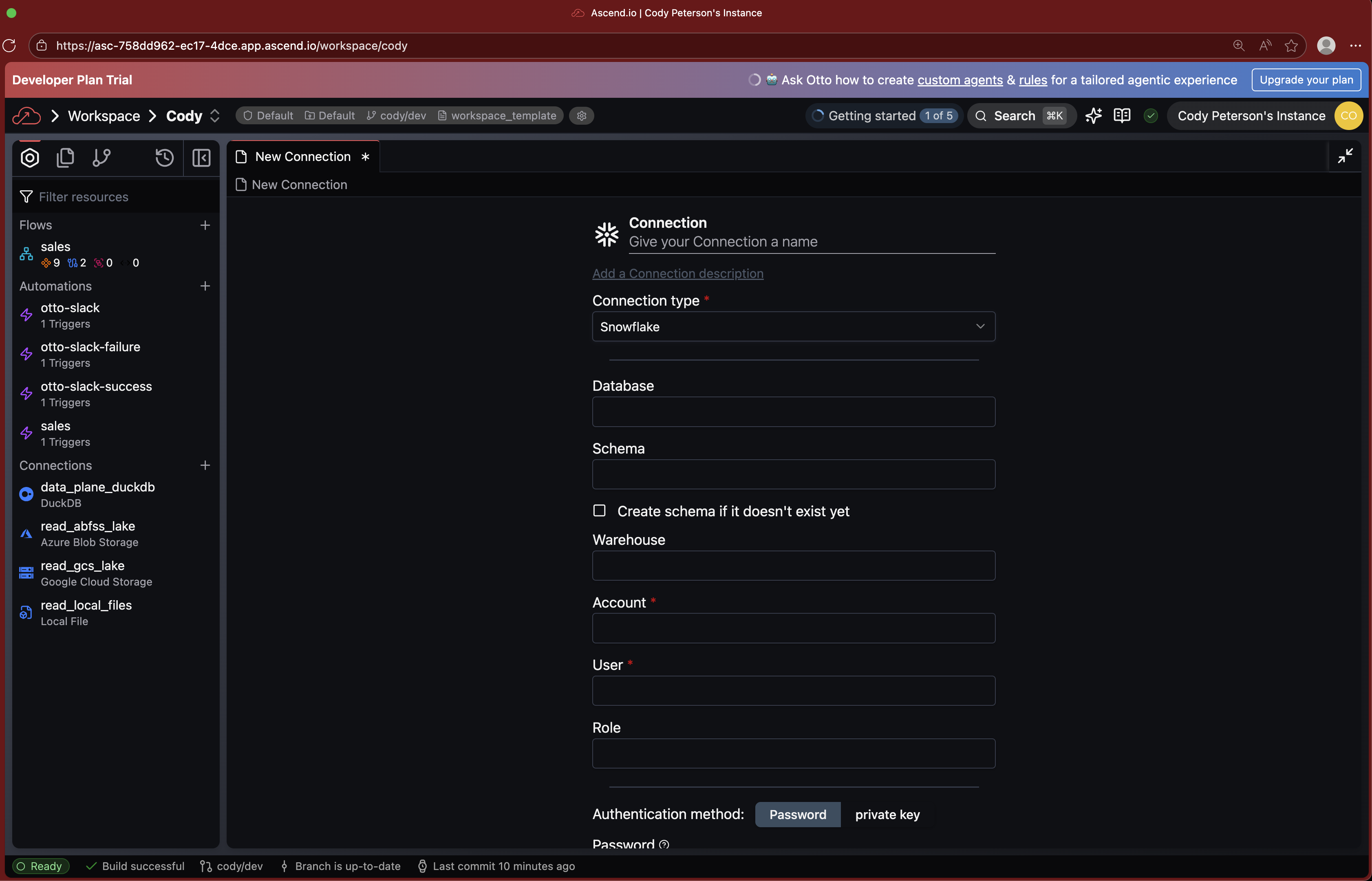Select Password authentication method

click(797, 814)
